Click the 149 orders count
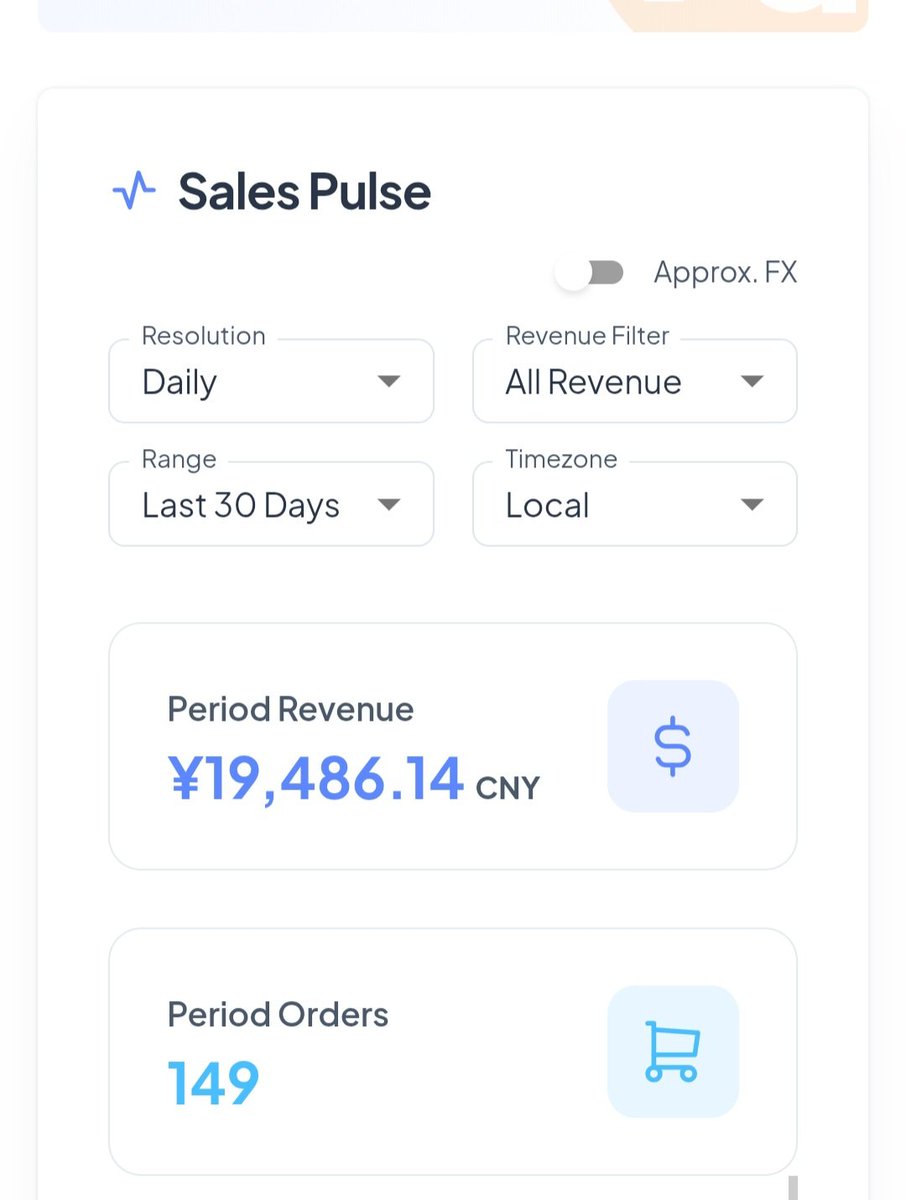906x1200 pixels. tap(213, 1083)
